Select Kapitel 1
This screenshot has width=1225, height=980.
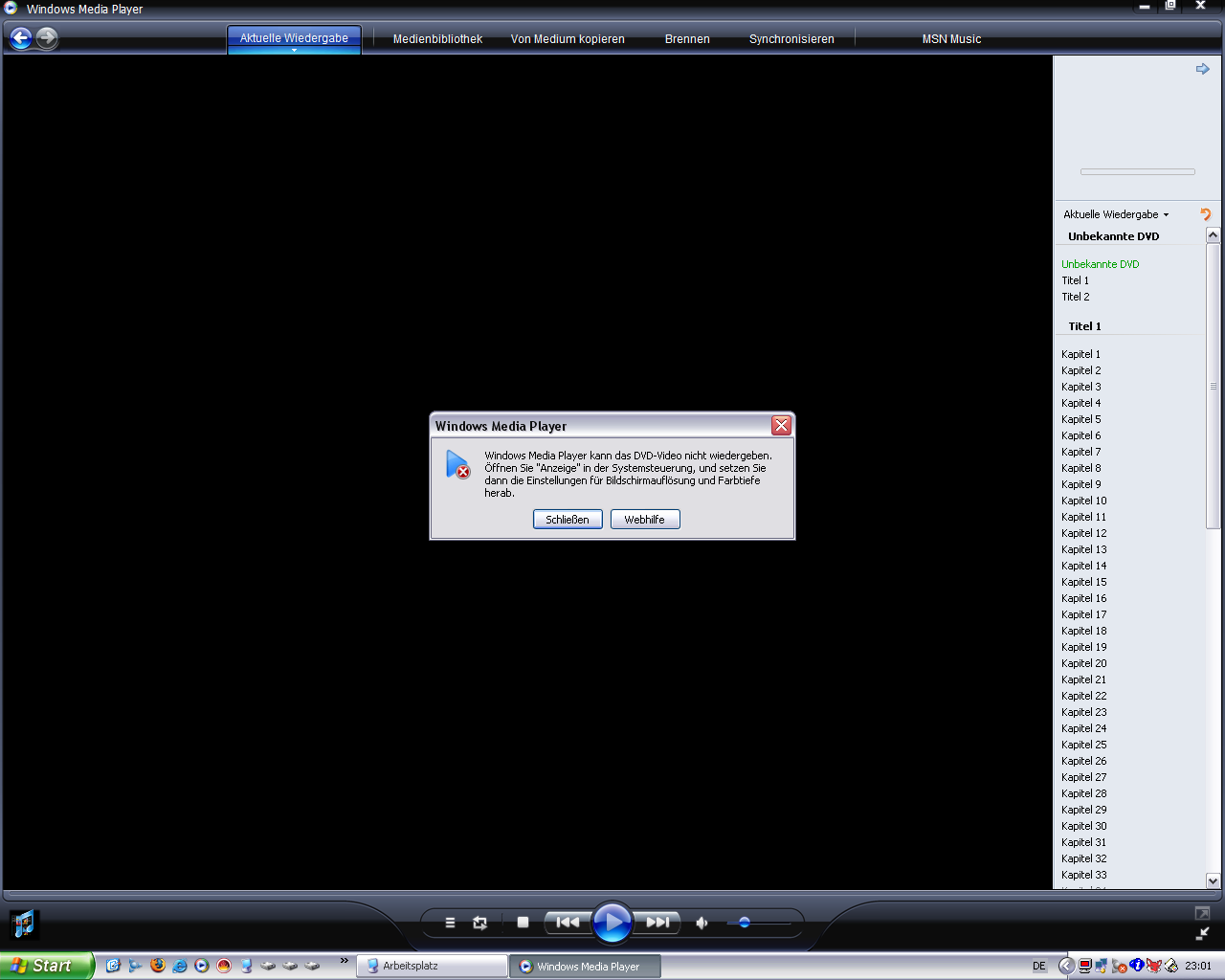[1080, 354]
